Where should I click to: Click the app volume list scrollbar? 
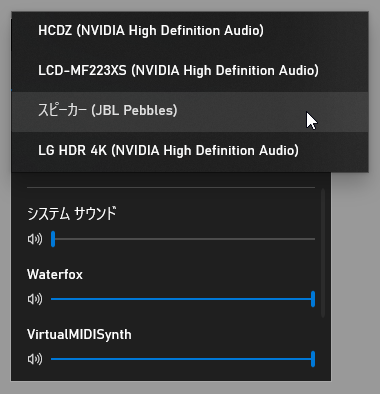point(323,253)
